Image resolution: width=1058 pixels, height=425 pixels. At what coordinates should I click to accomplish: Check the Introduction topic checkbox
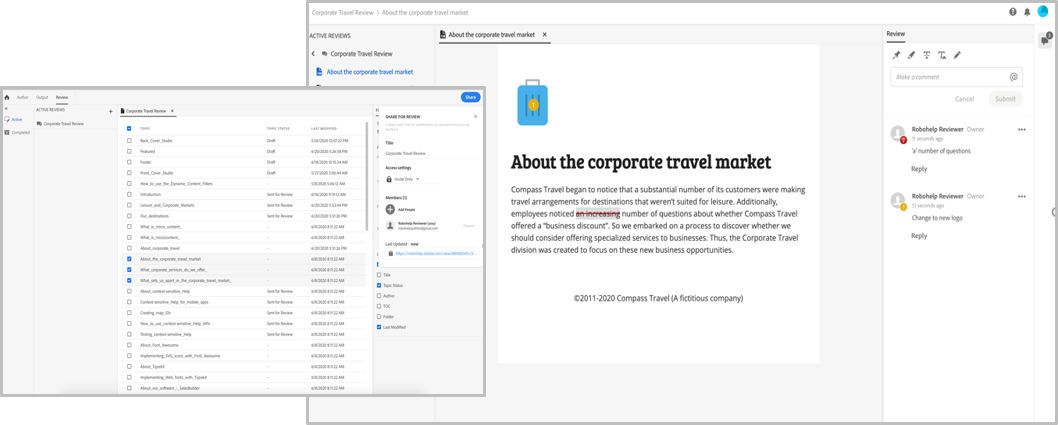point(129,194)
